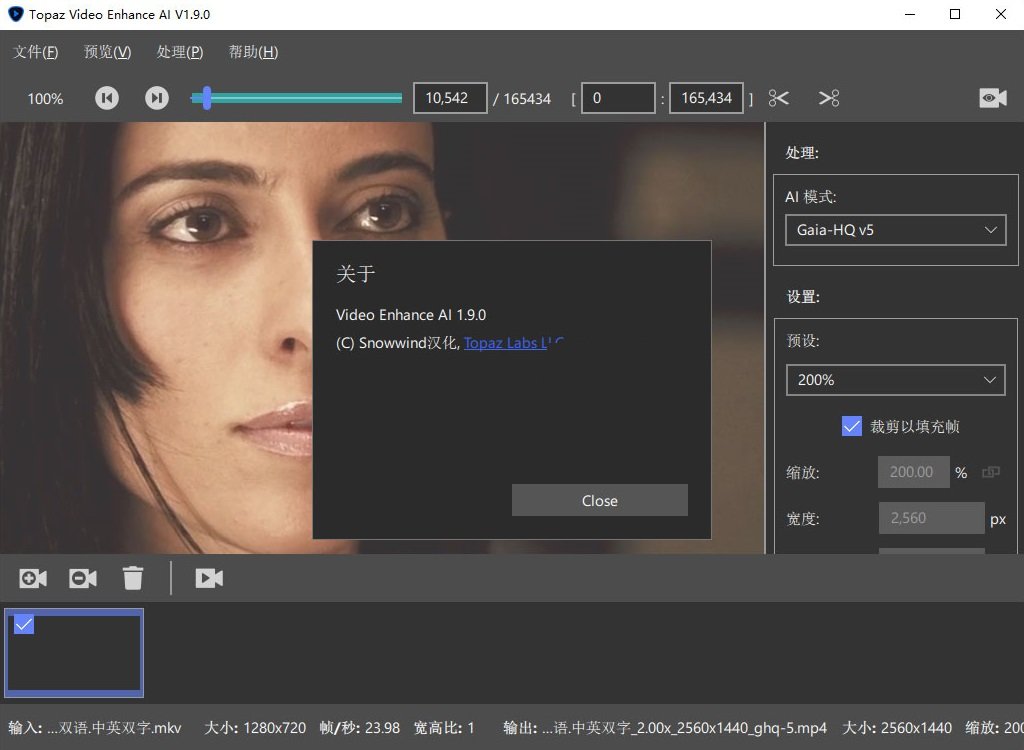Open the 预设 dropdown showing 200%
This screenshot has width=1024, height=750.
coord(895,380)
